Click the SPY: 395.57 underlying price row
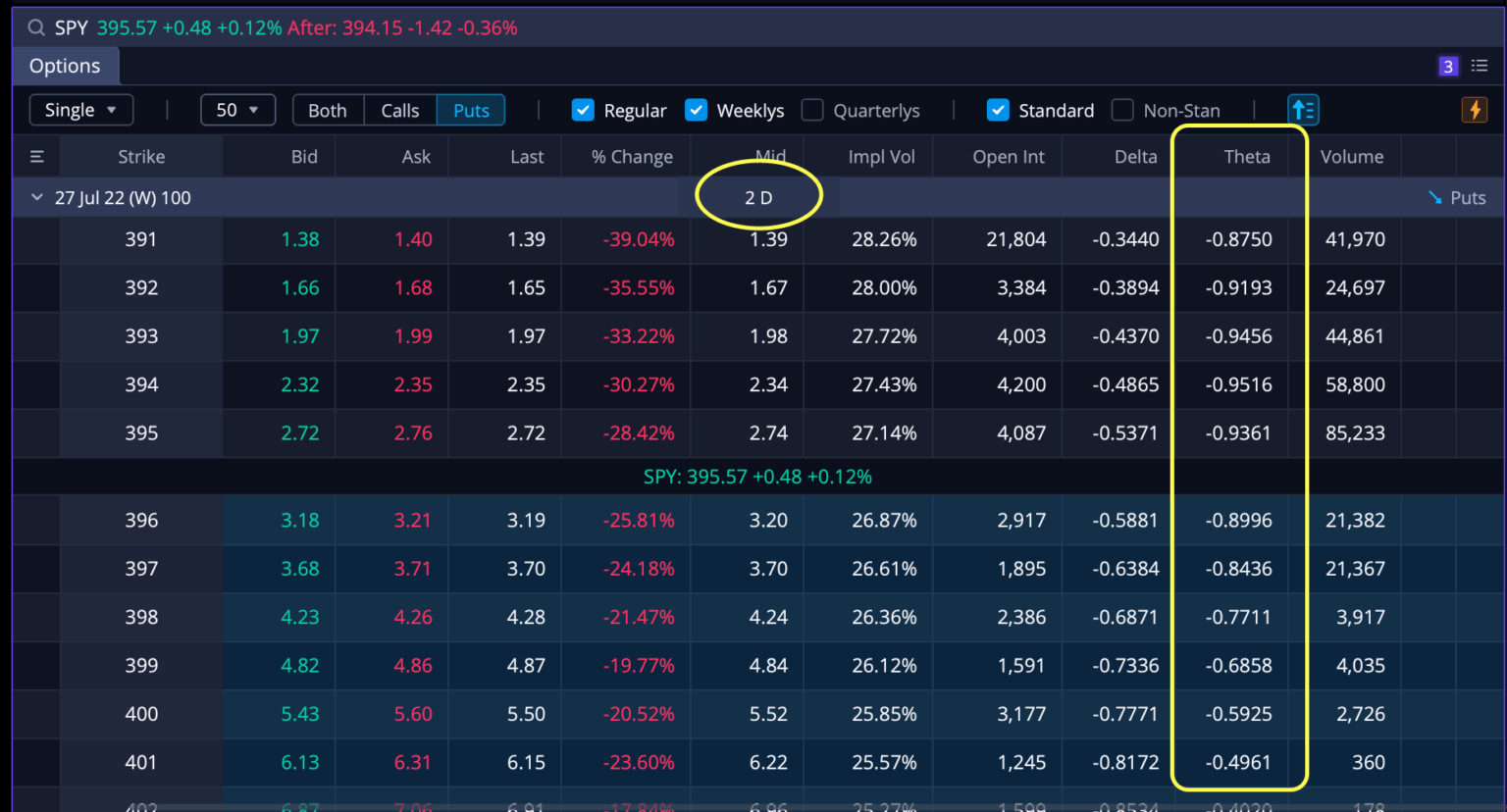 click(757, 477)
